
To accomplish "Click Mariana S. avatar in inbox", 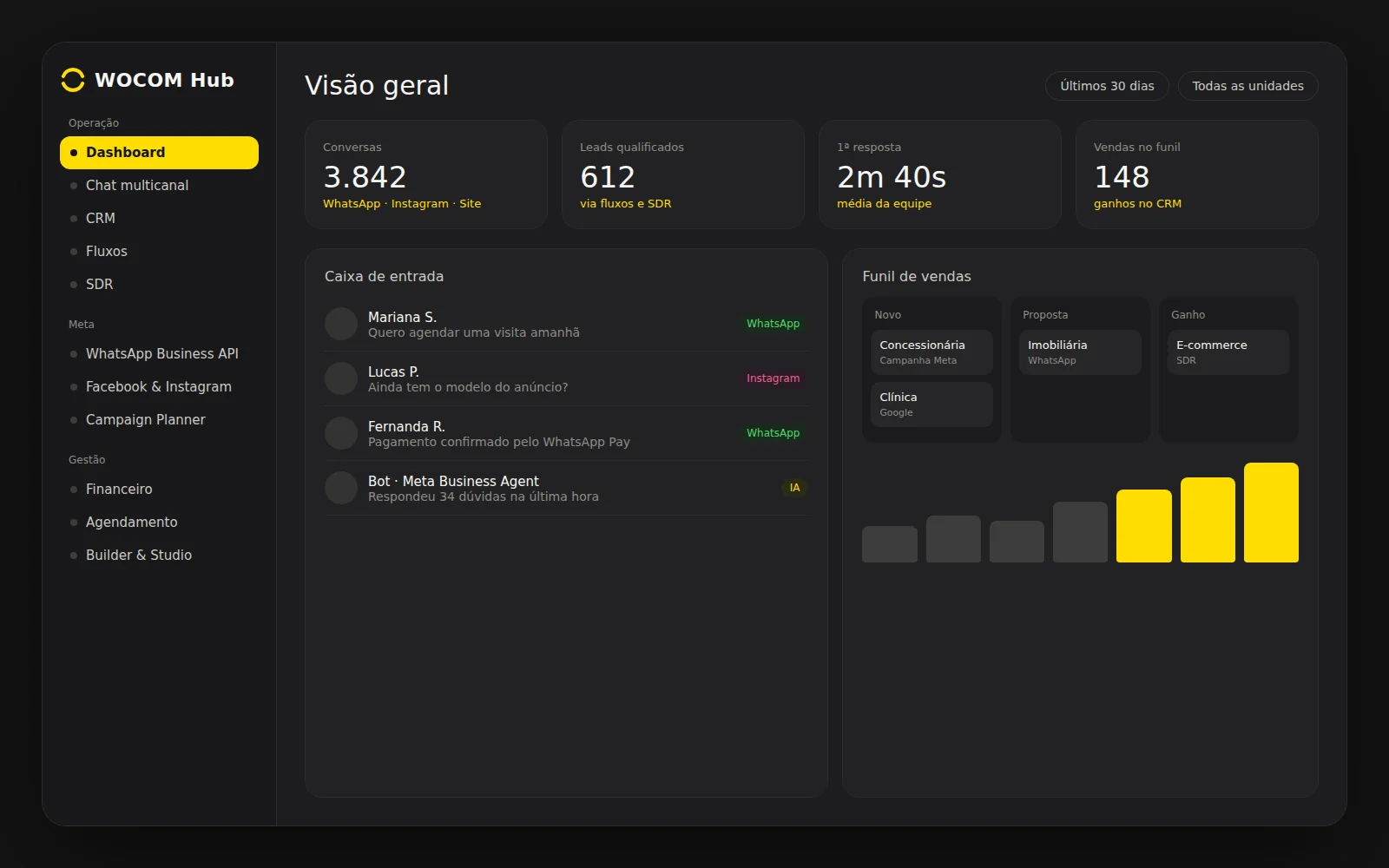I will (x=341, y=324).
